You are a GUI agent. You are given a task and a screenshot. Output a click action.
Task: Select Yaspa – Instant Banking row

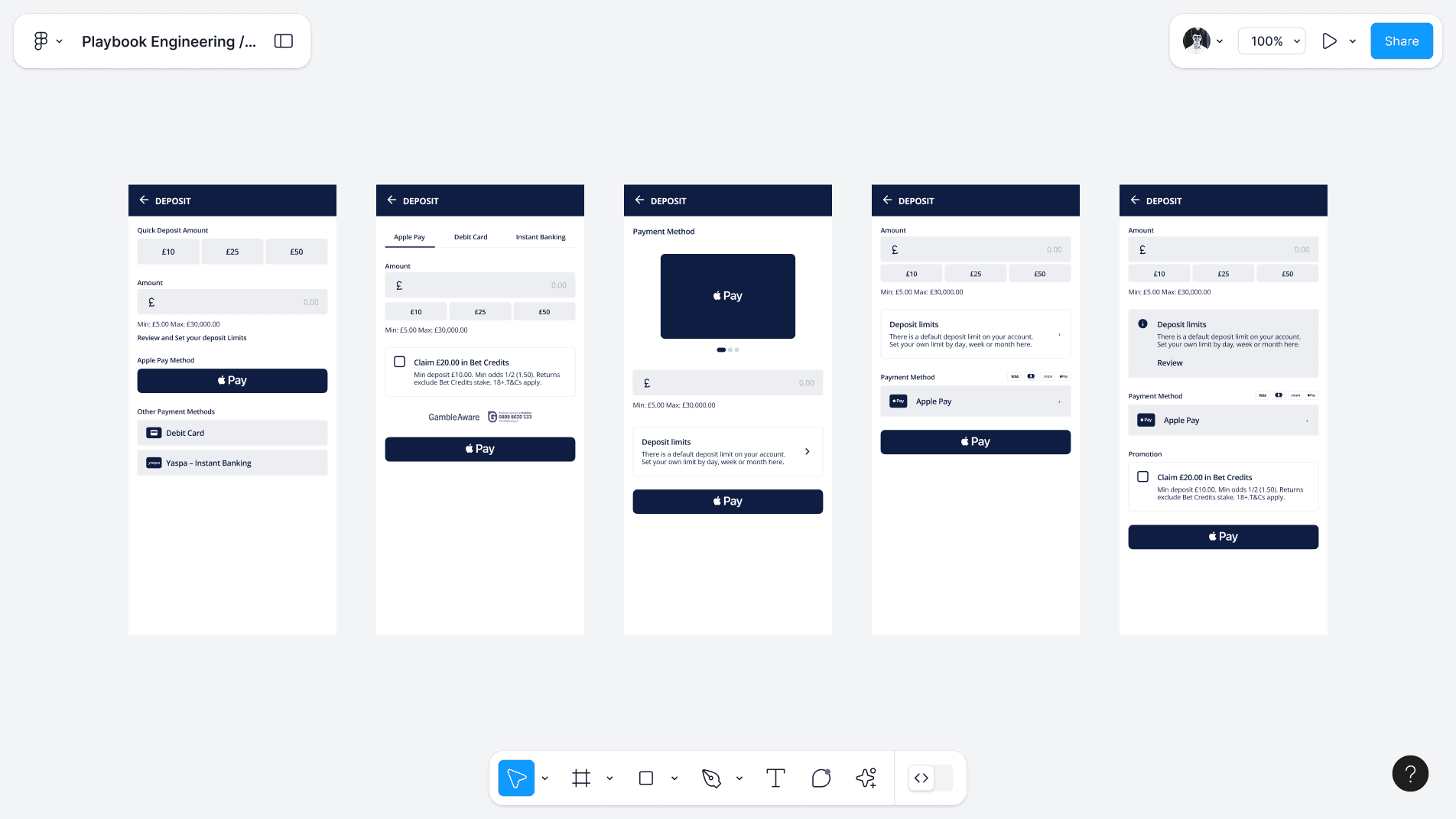click(232, 463)
